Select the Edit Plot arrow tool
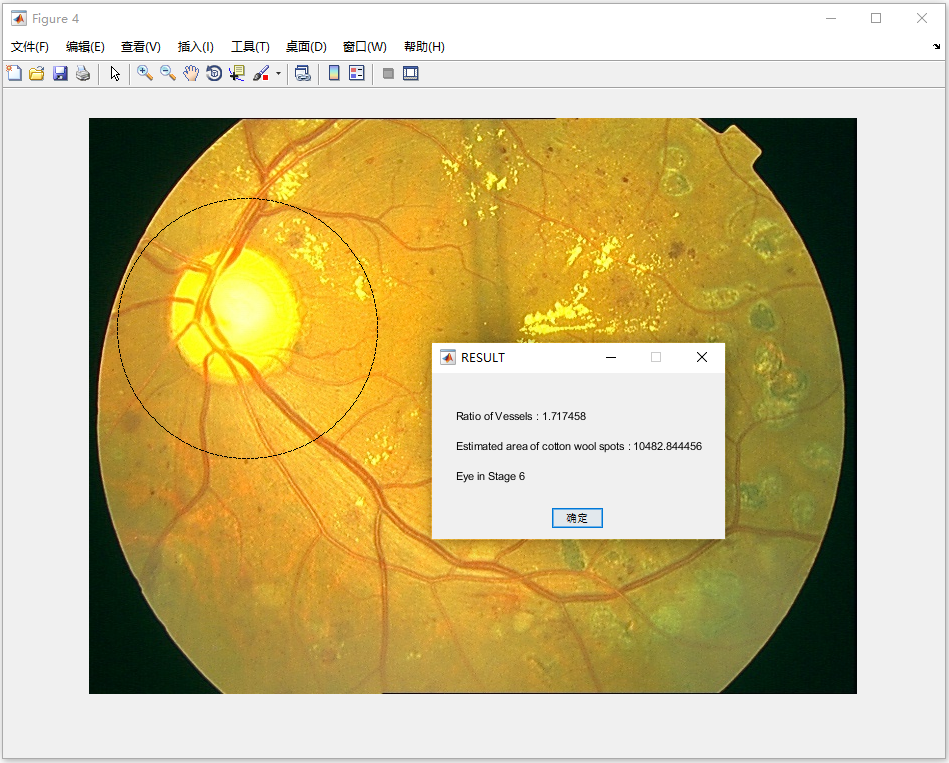Screen dimensions: 949x763 coord(115,74)
